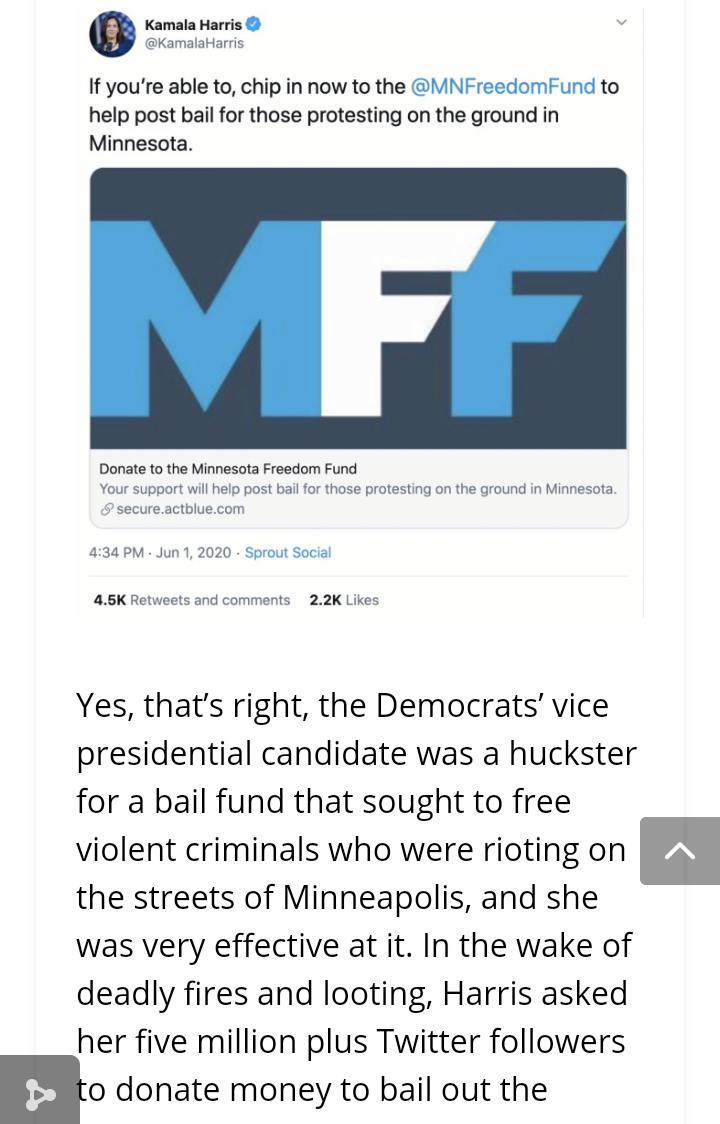Open the Sprout Social source link
Image resolution: width=720 pixels, height=1124 pixels.
[x=288, y=552]
